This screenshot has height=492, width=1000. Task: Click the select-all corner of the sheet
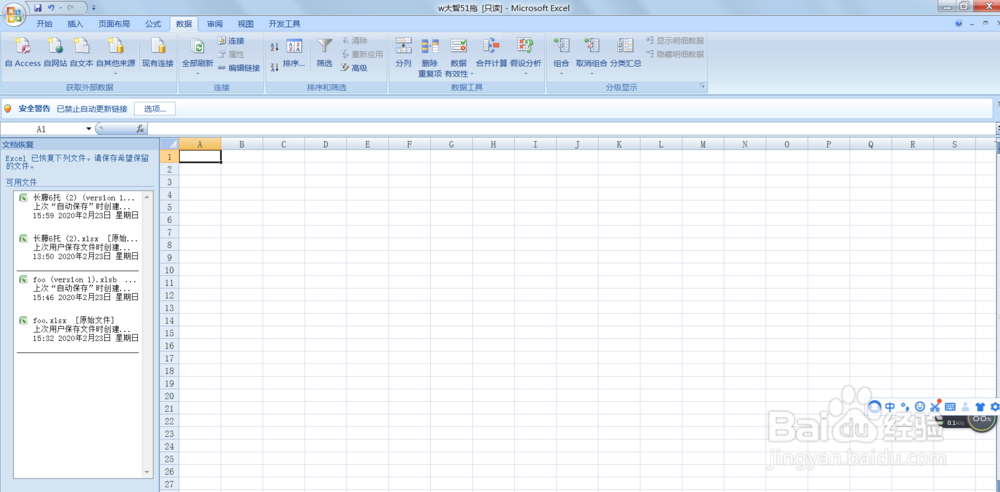pos(169,144)
